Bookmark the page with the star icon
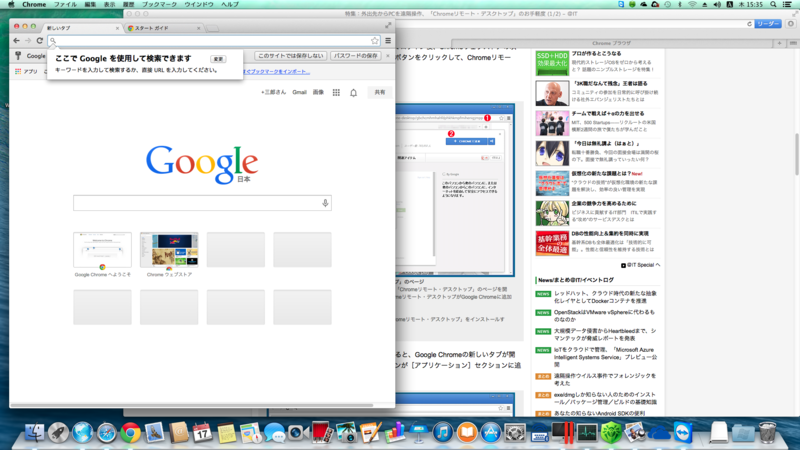 [x=374, y=41]
